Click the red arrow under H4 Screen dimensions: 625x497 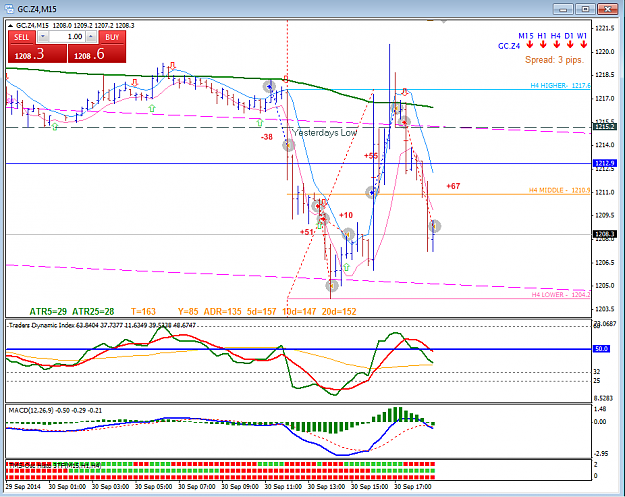click(x=557, y=45)
